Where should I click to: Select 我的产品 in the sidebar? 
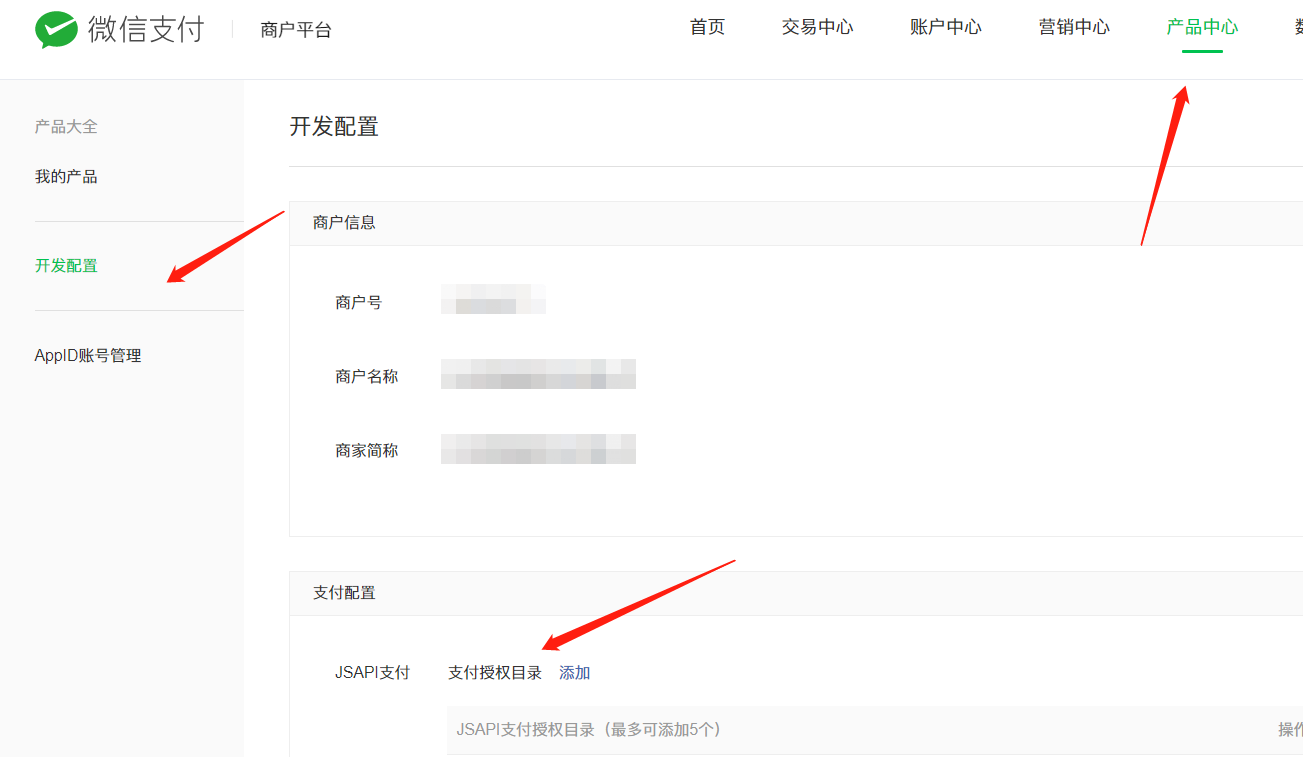(66, 176)
